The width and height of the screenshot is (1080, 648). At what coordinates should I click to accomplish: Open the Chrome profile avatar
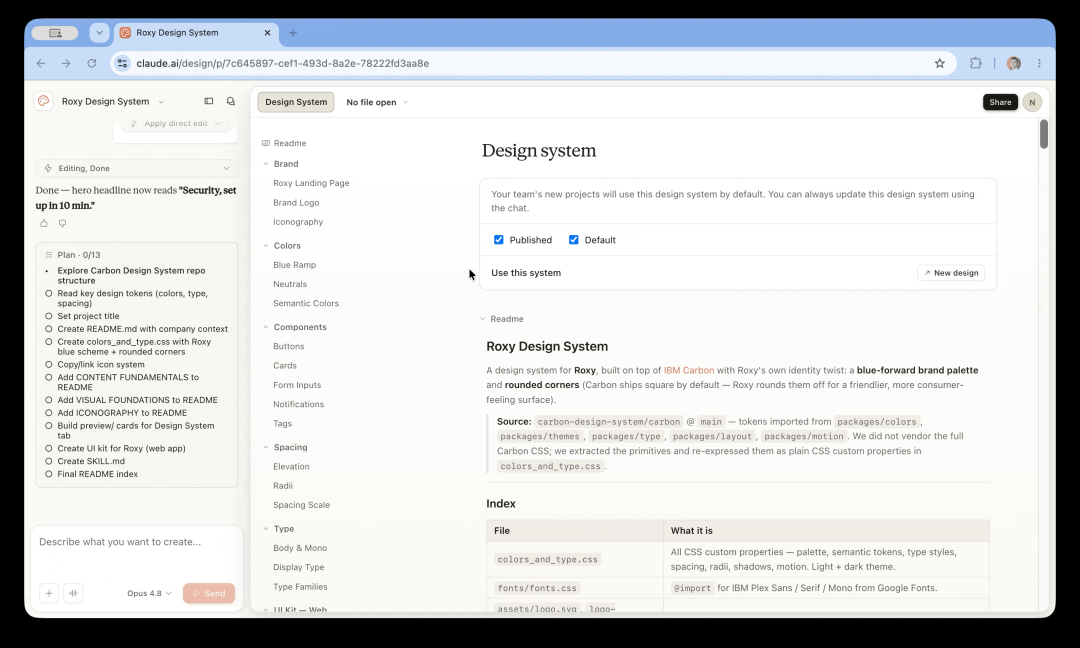click(x=1014, y=63)
